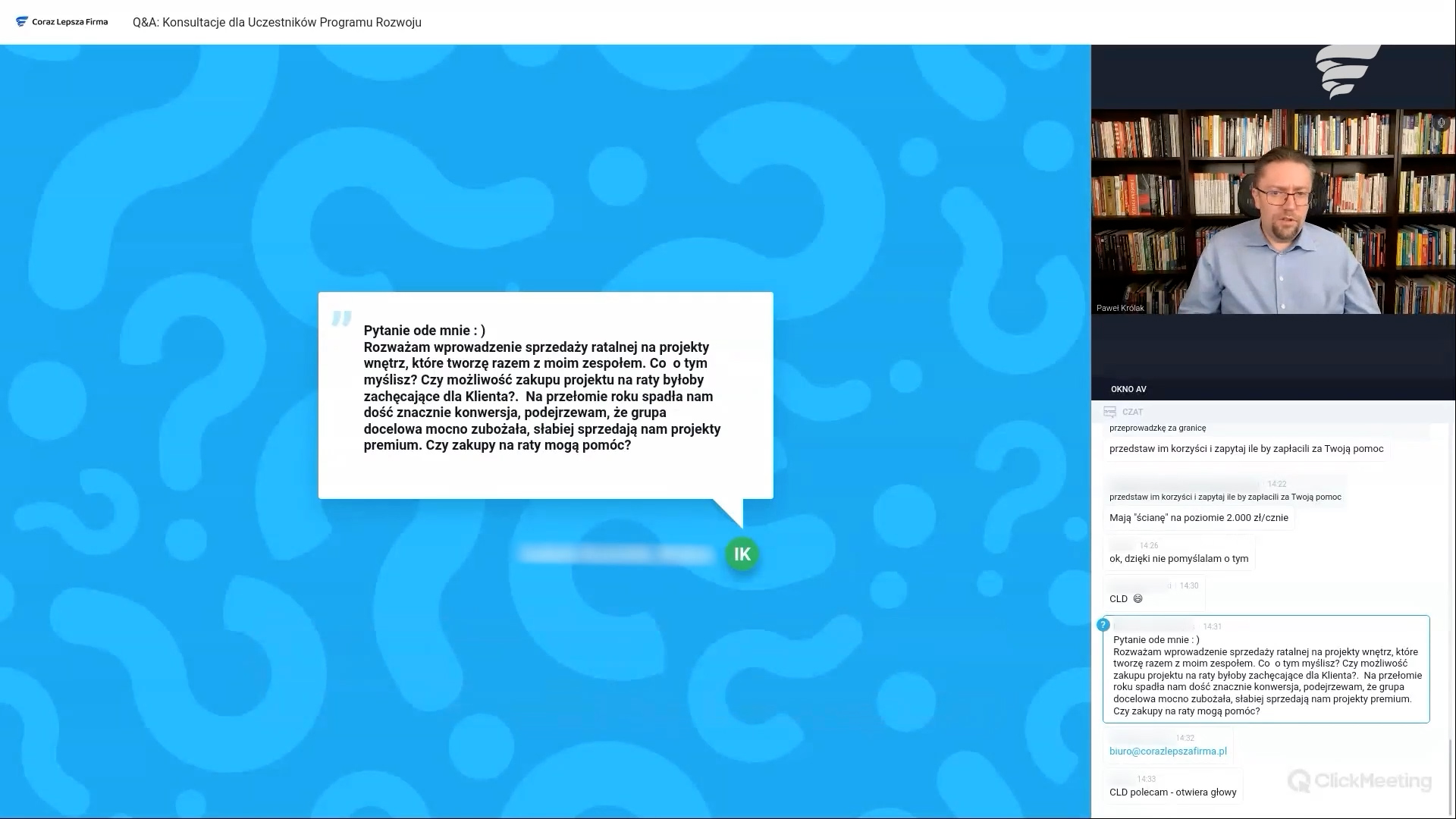Select the OKNO AV panel header
Image resolution: width=1456 pixels, height=819 pixels.
pos(1128,389)
